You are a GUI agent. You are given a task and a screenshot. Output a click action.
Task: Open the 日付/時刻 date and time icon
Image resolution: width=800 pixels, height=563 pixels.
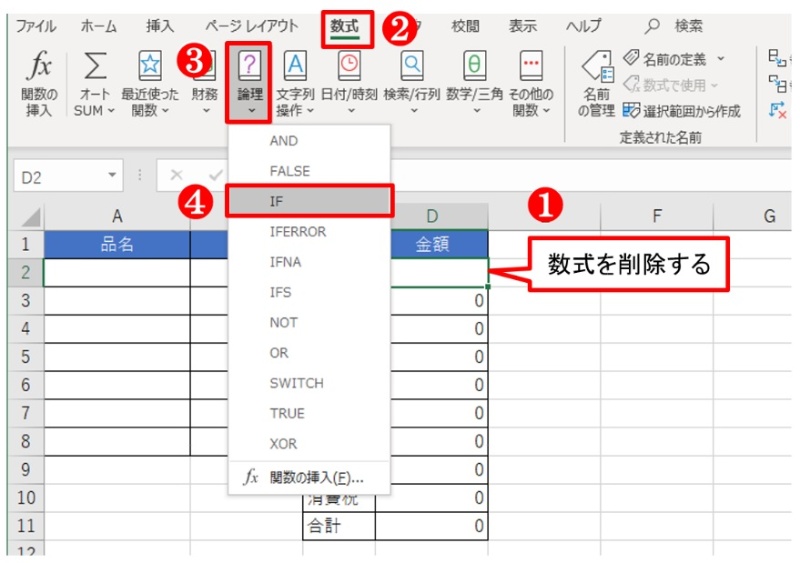tap(349, 65)
